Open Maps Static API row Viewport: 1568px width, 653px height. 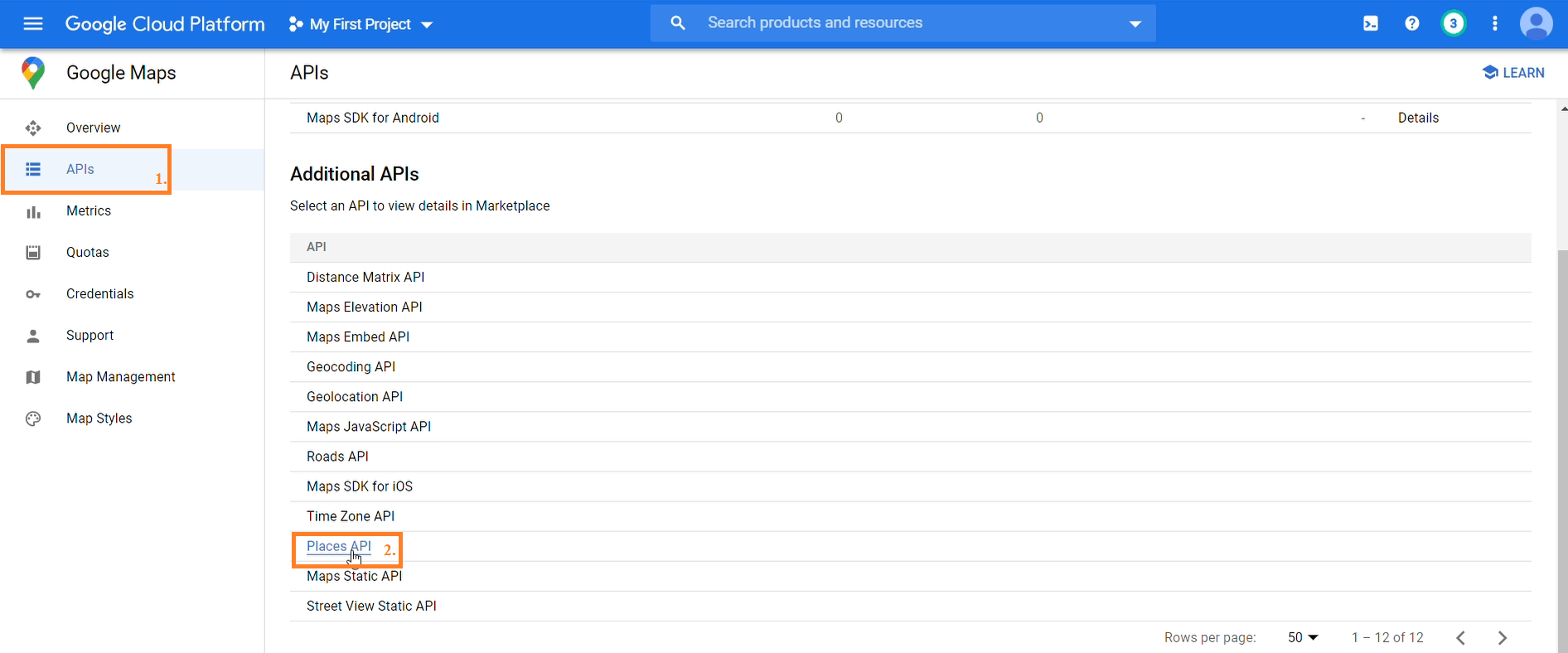(x=910, y=576)
